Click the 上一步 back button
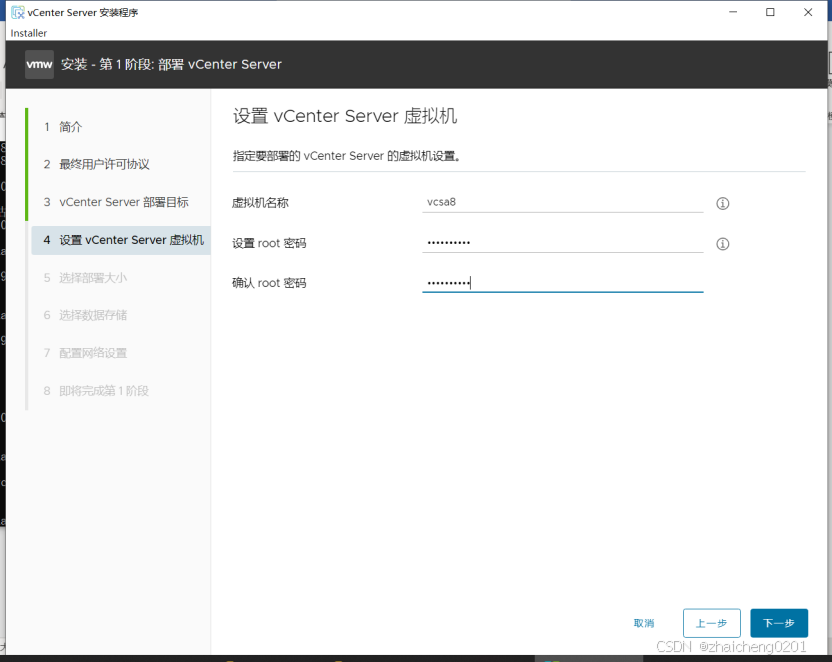832x662 pixels. [x=712, y=623]
